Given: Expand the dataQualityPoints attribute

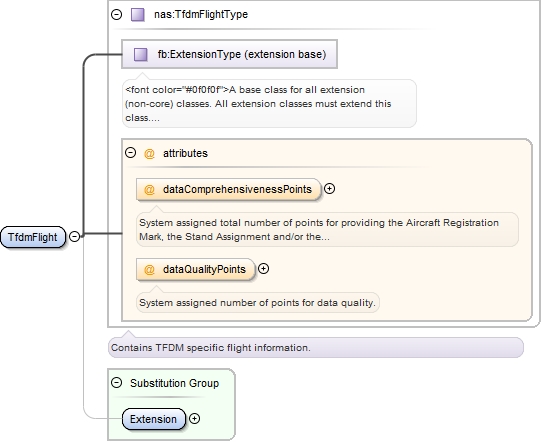Looking at the screenshot, I should [263, 269].
